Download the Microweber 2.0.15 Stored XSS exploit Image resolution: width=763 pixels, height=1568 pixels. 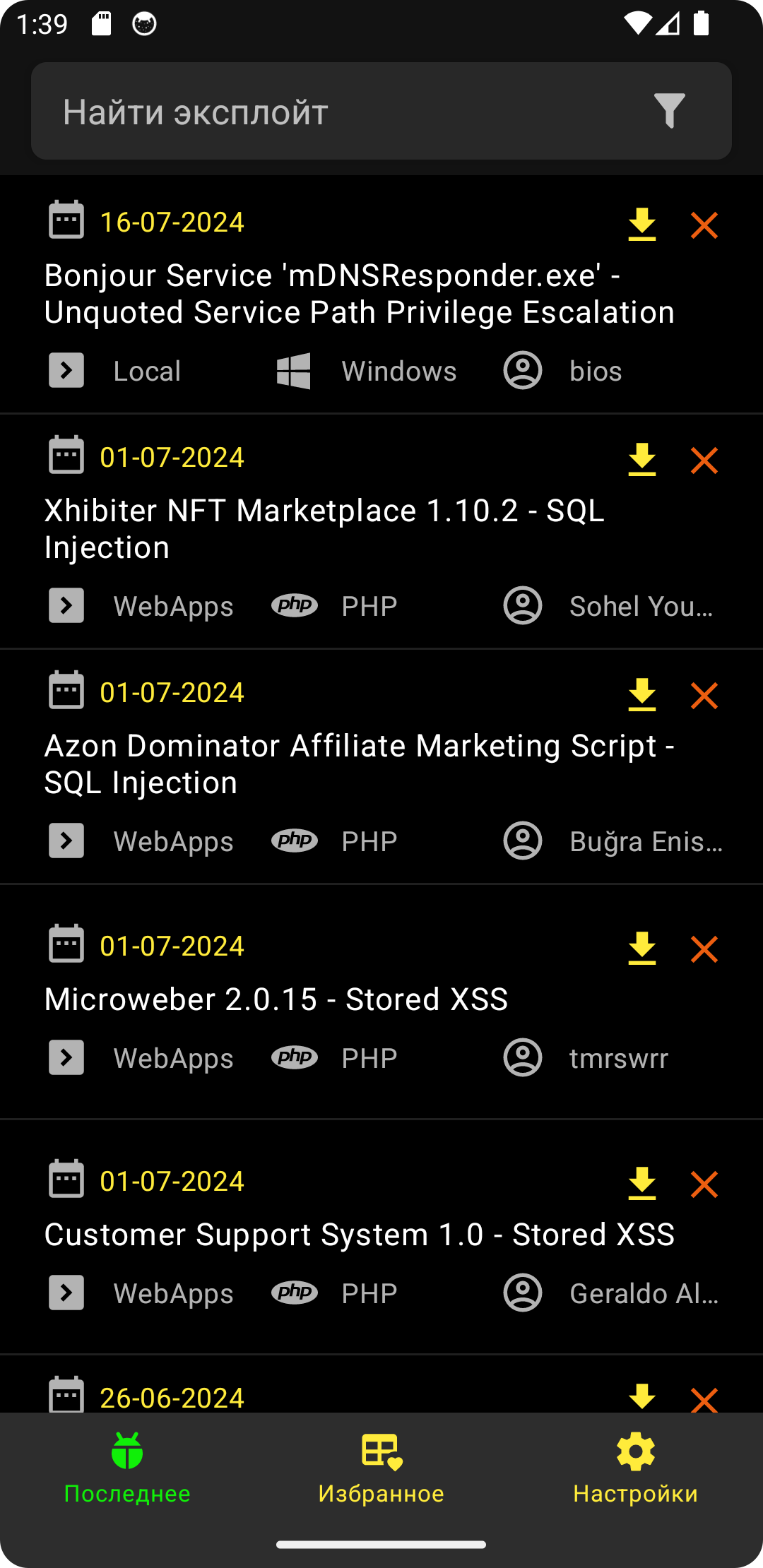(x=641, y=949)
